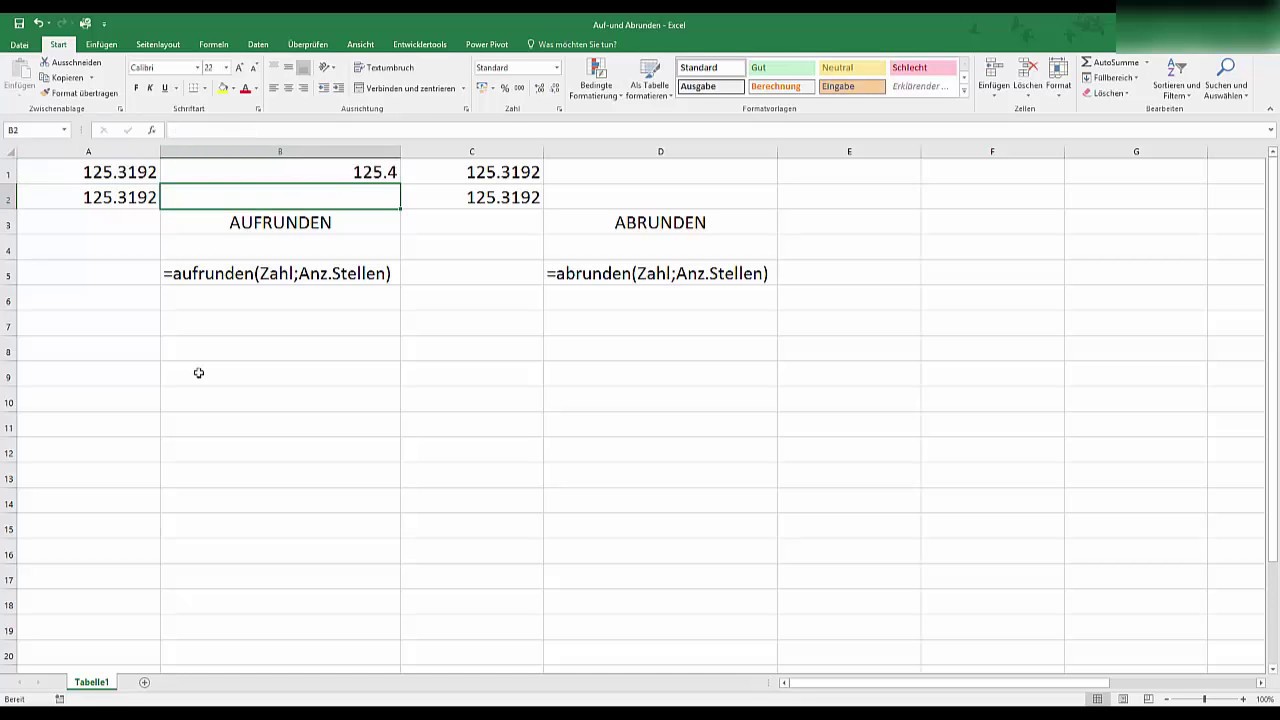The width and height of the screenshot is (1280, 720).
Task: Open the AutoSumme dropdown arrow
Action: pos(1146,62)
